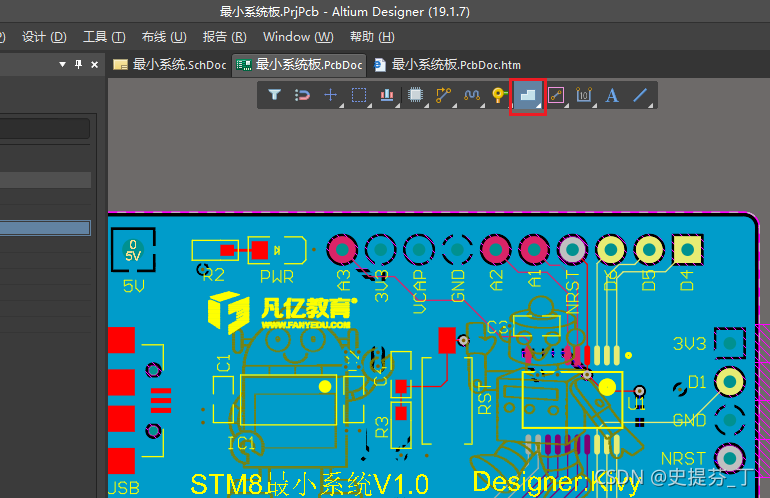The image size is (770, 498).
Task: Select the A3 header pad
Action: pos(342,249)
